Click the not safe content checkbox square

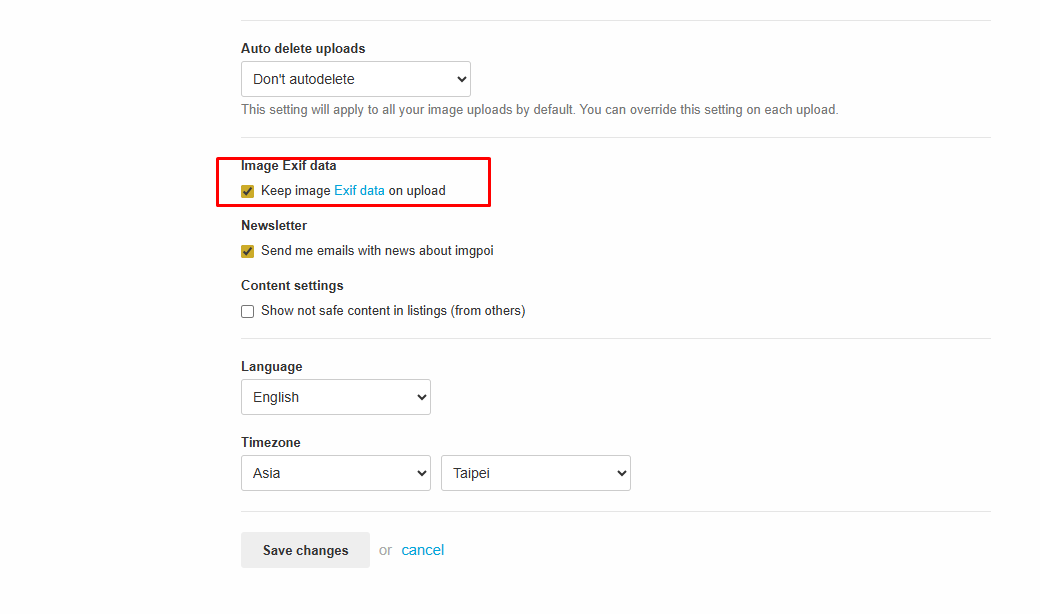(247, 311)
